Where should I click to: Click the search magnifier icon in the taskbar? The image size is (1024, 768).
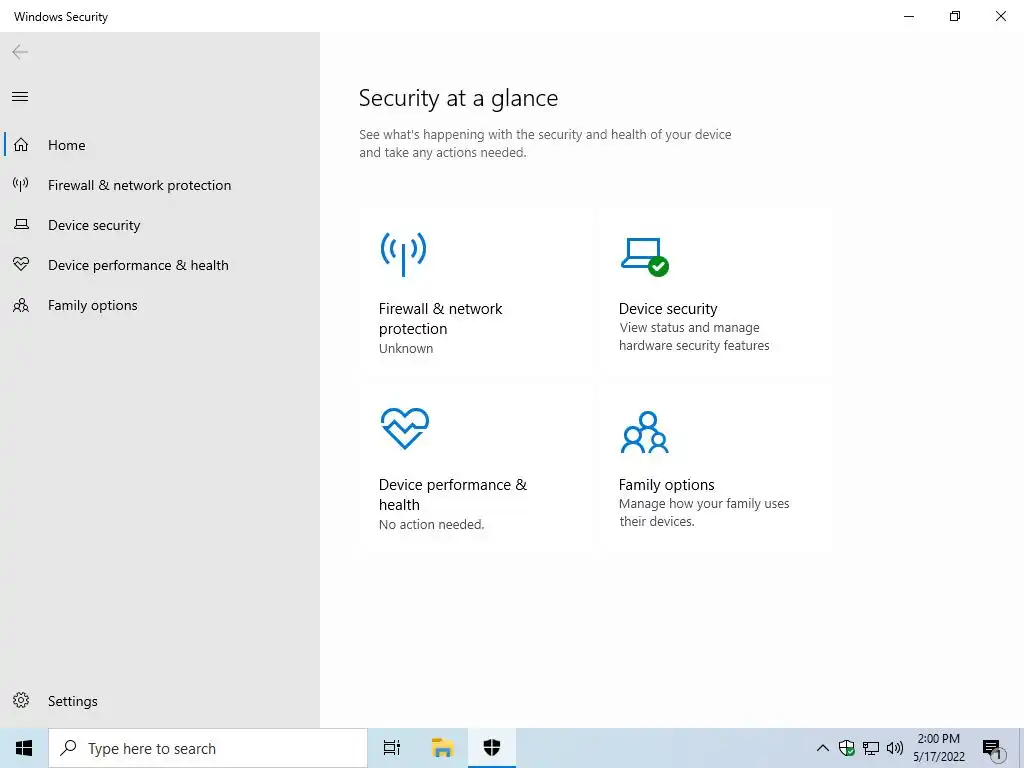[69, 748]
